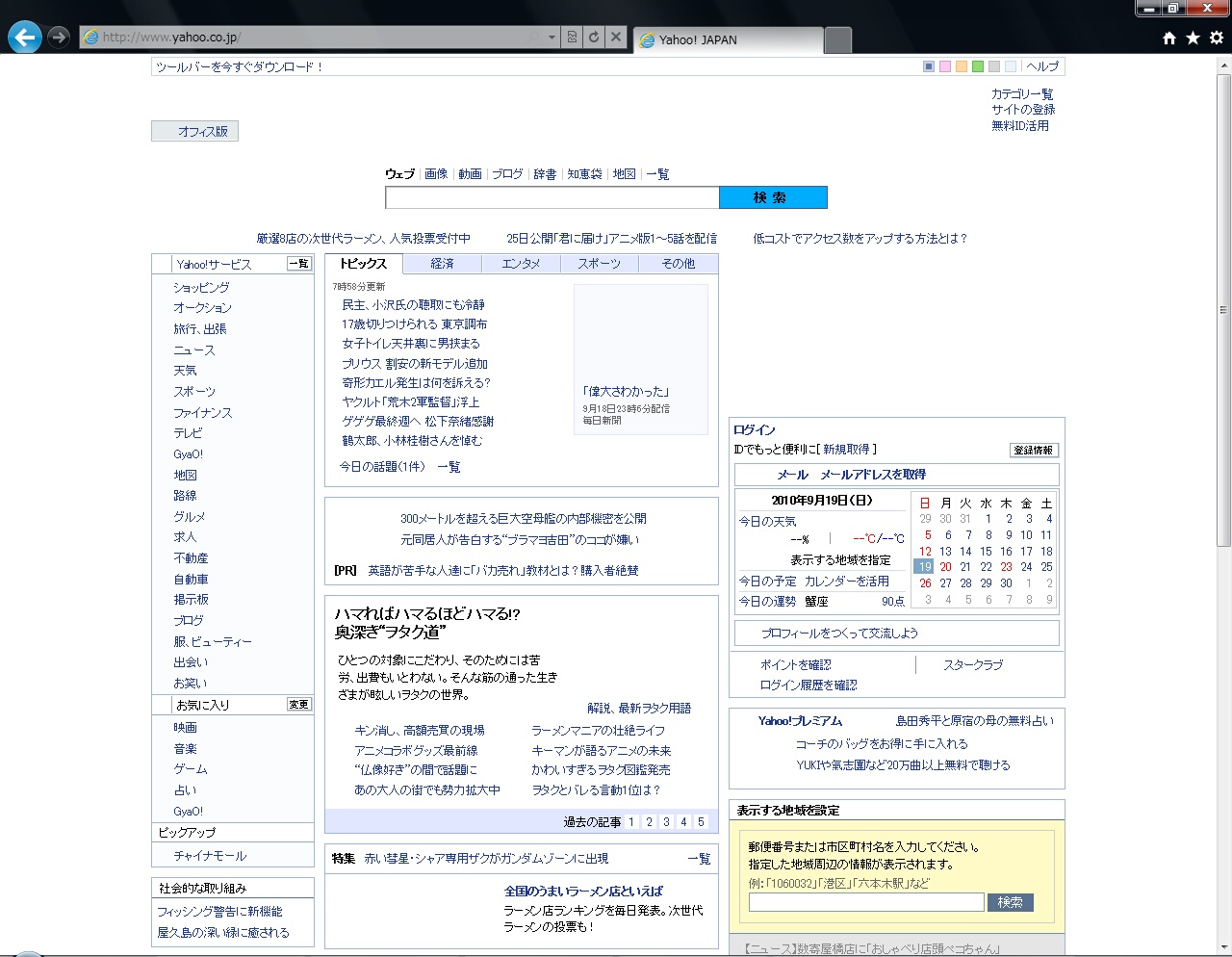
Task: Click the main web search input field
Action: [x=552, y=197]
